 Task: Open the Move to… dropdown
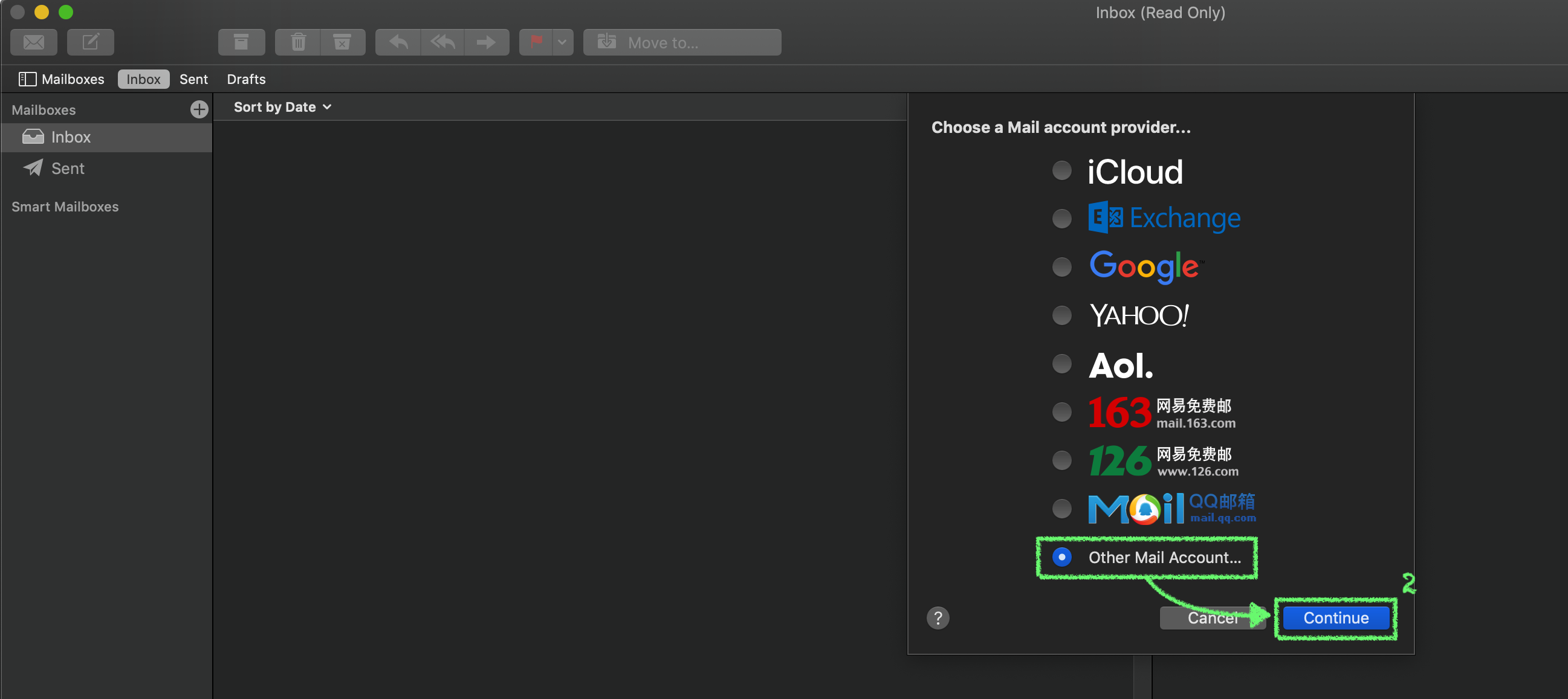[682, 42]
